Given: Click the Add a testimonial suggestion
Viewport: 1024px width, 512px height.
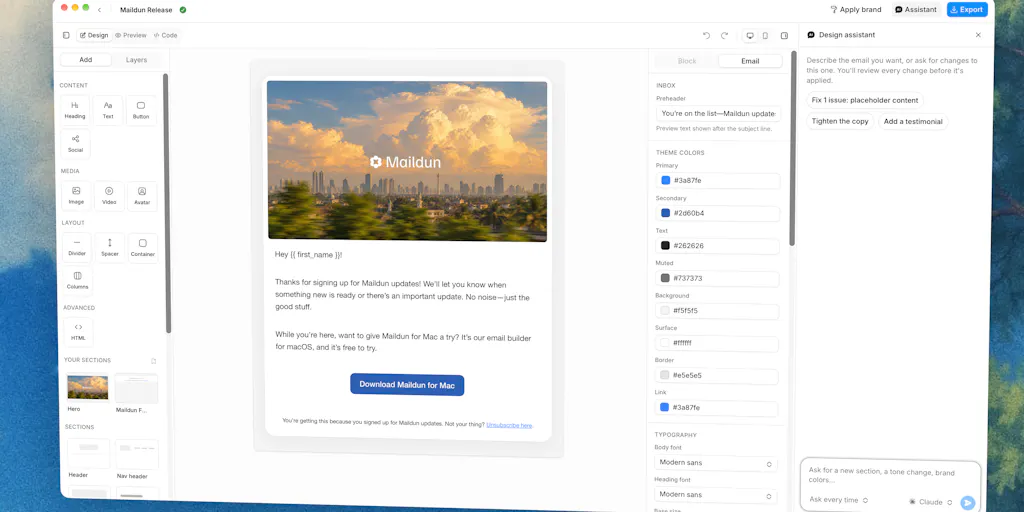Looking at the screenshot, I should click(x=913, y=121).
